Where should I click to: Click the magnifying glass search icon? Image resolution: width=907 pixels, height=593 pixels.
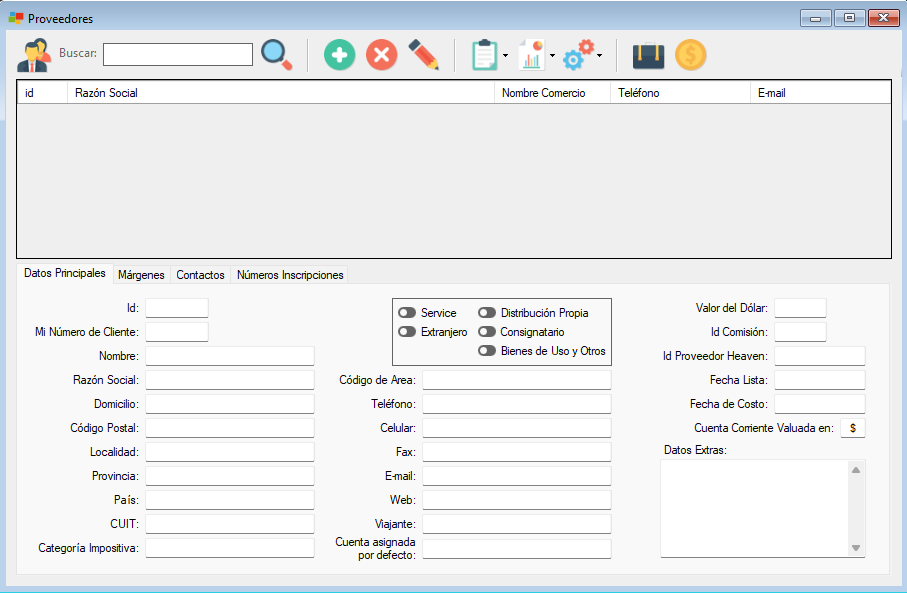tap(276, 55)
